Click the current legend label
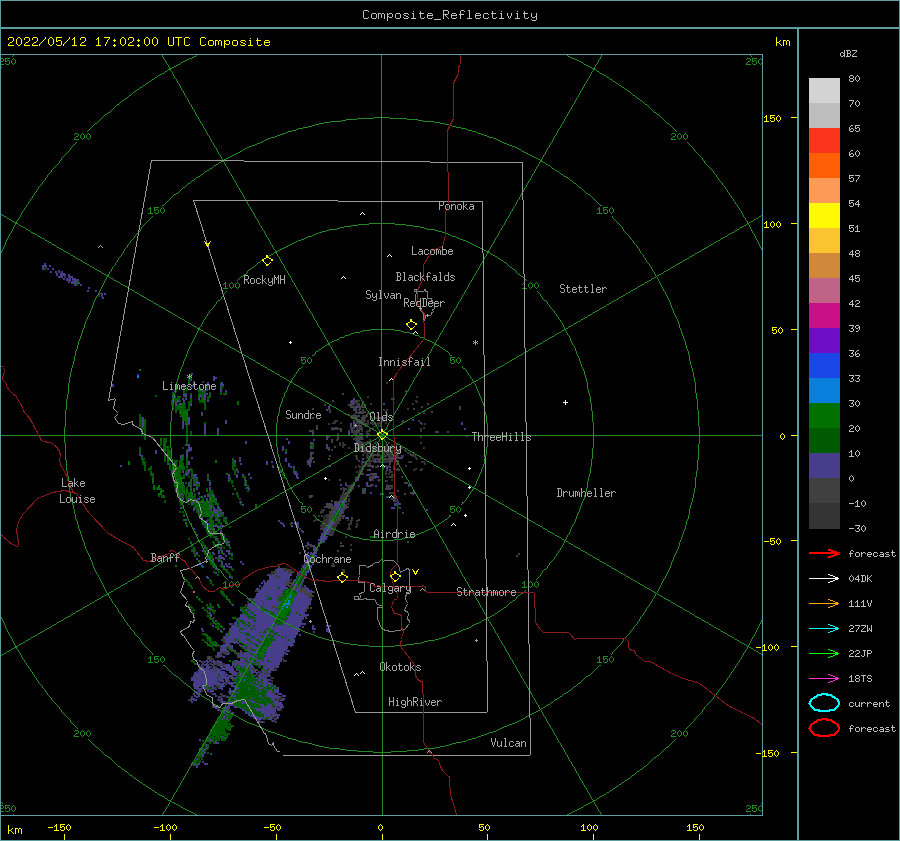Screen dimensions: 900x841 click(x=869, y=703)
